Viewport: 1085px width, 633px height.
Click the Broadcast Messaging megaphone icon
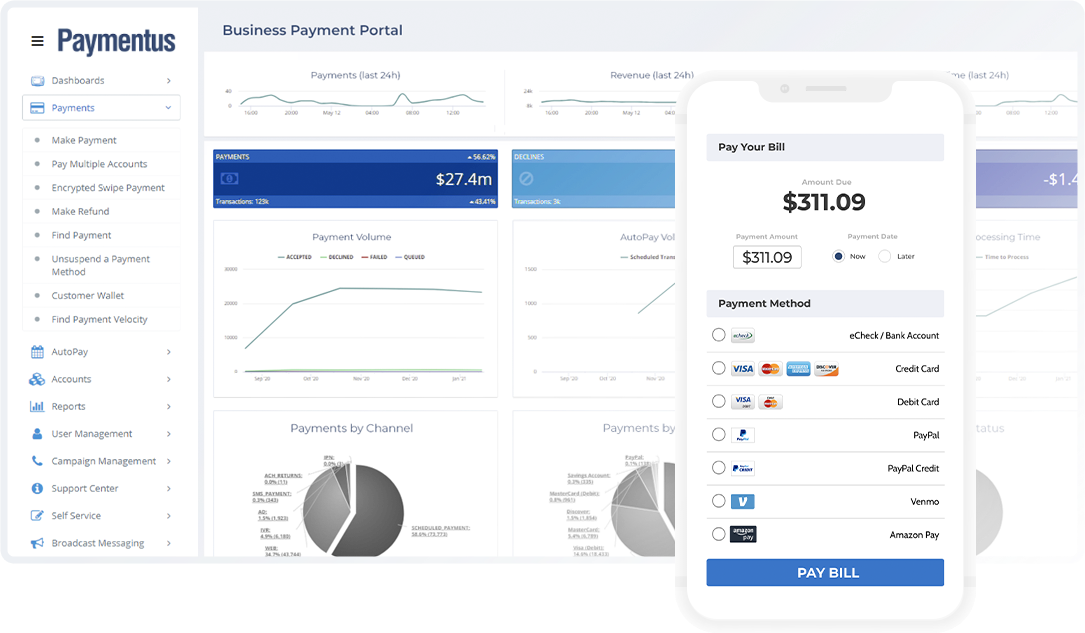click(37, 543)
